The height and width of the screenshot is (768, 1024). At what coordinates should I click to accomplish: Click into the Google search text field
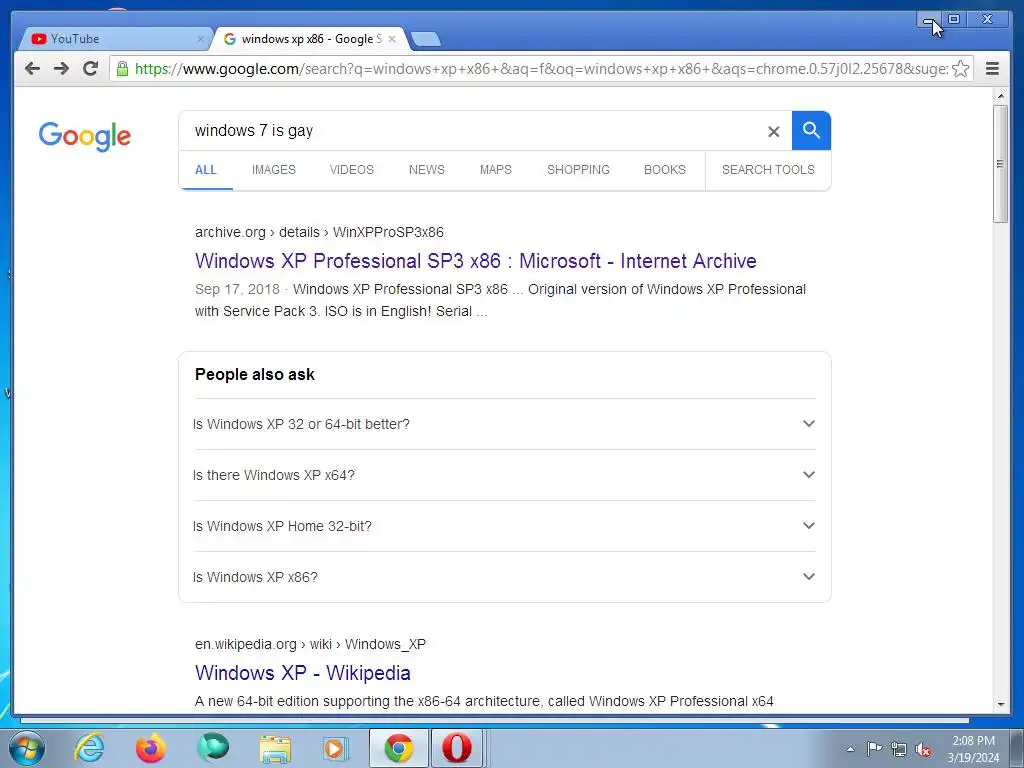tap(473, 131)
